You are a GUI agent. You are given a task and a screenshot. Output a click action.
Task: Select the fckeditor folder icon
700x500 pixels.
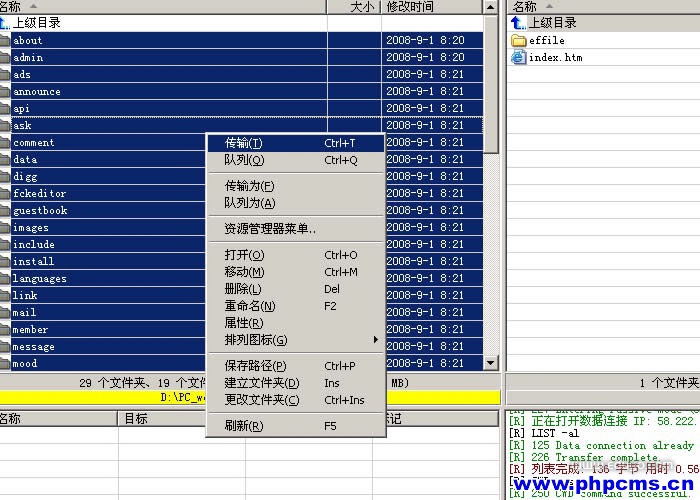(x=5, y=194)
